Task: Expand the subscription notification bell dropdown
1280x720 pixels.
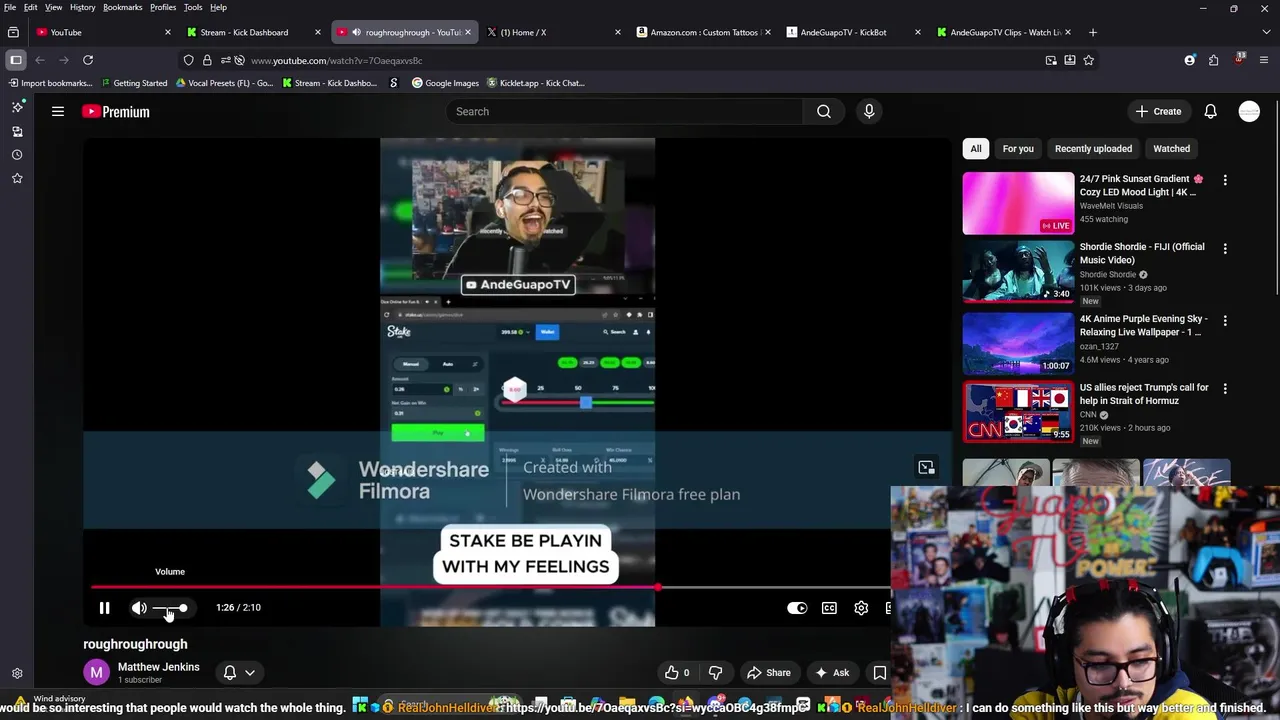Action: [239, 673]
